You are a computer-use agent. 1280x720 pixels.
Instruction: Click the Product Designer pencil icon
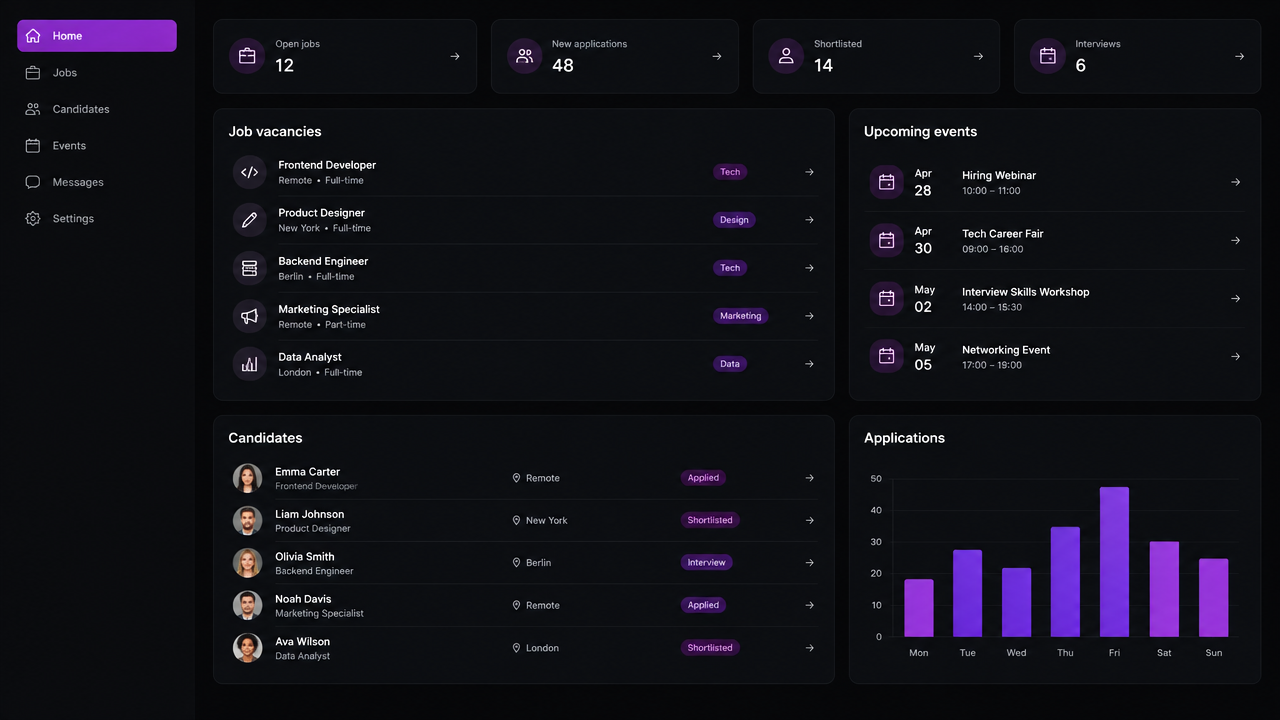(x=250, y=220)
